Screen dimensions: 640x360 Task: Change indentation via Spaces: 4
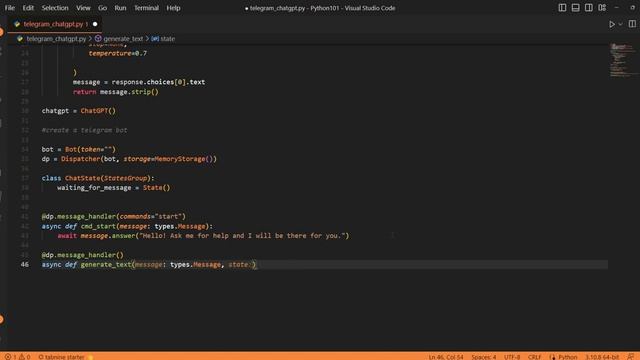tap(484, 357)
